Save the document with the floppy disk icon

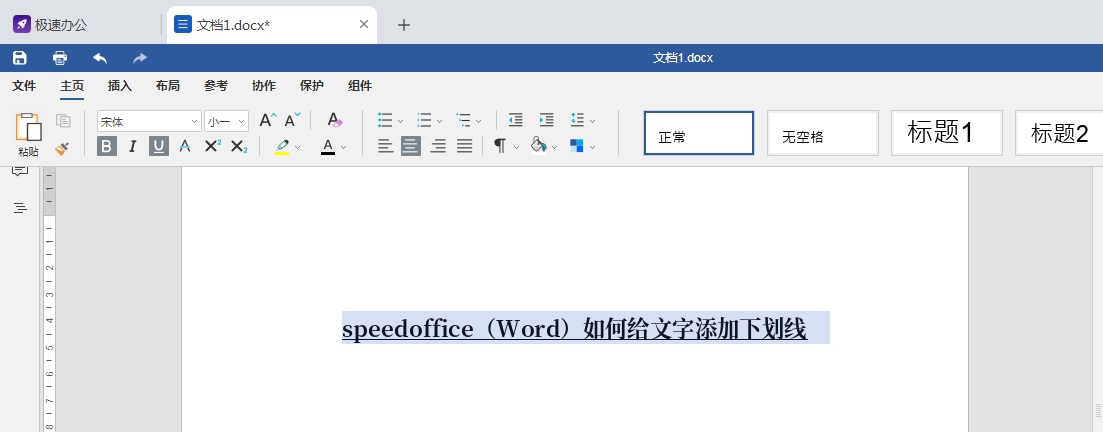point(20,58)
